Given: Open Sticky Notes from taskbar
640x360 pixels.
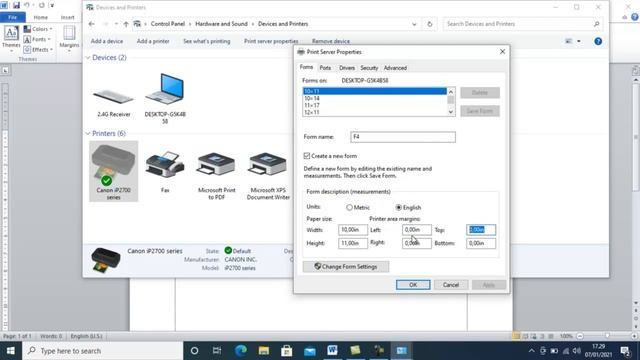Looking at the screenshot, I should tap(355, 351).
